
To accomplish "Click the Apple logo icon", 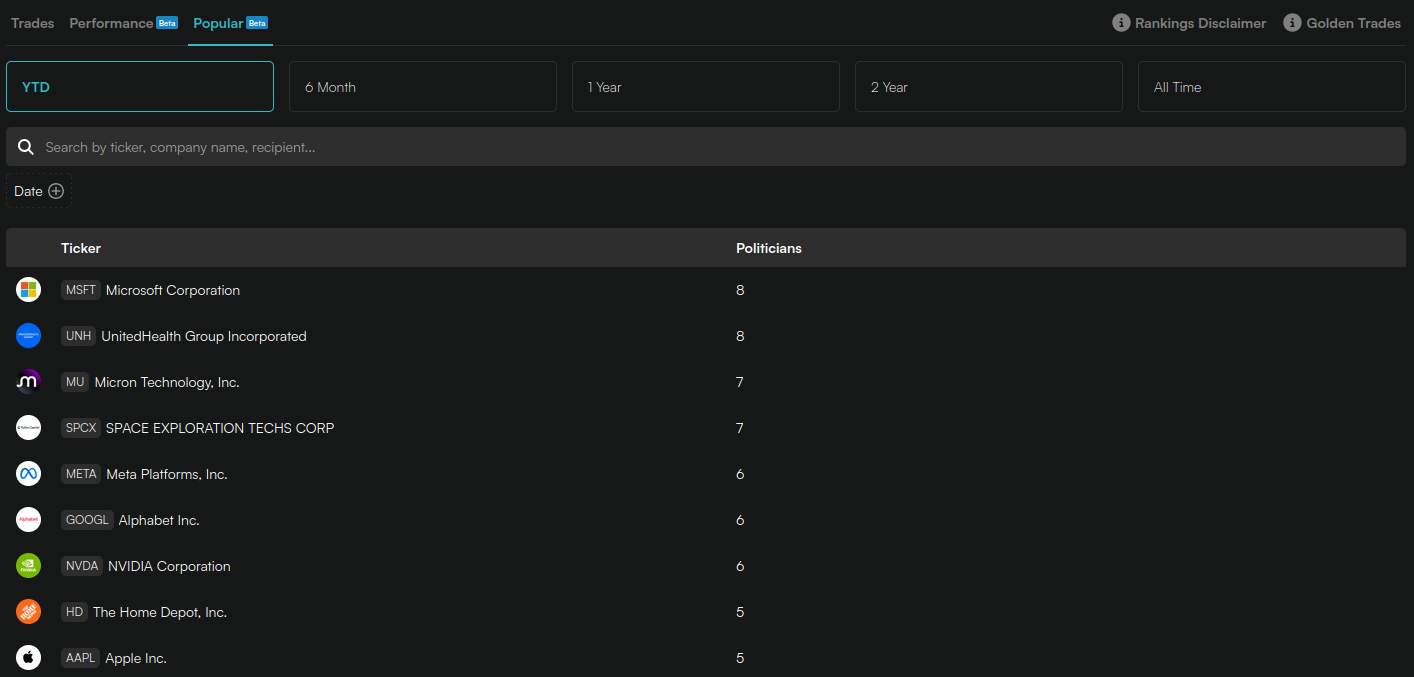I will [x=29, y=658].
